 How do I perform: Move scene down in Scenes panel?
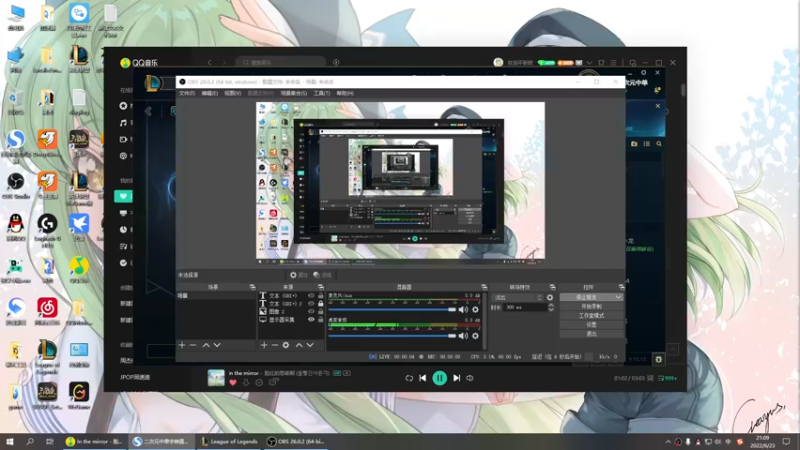(217, 345)
